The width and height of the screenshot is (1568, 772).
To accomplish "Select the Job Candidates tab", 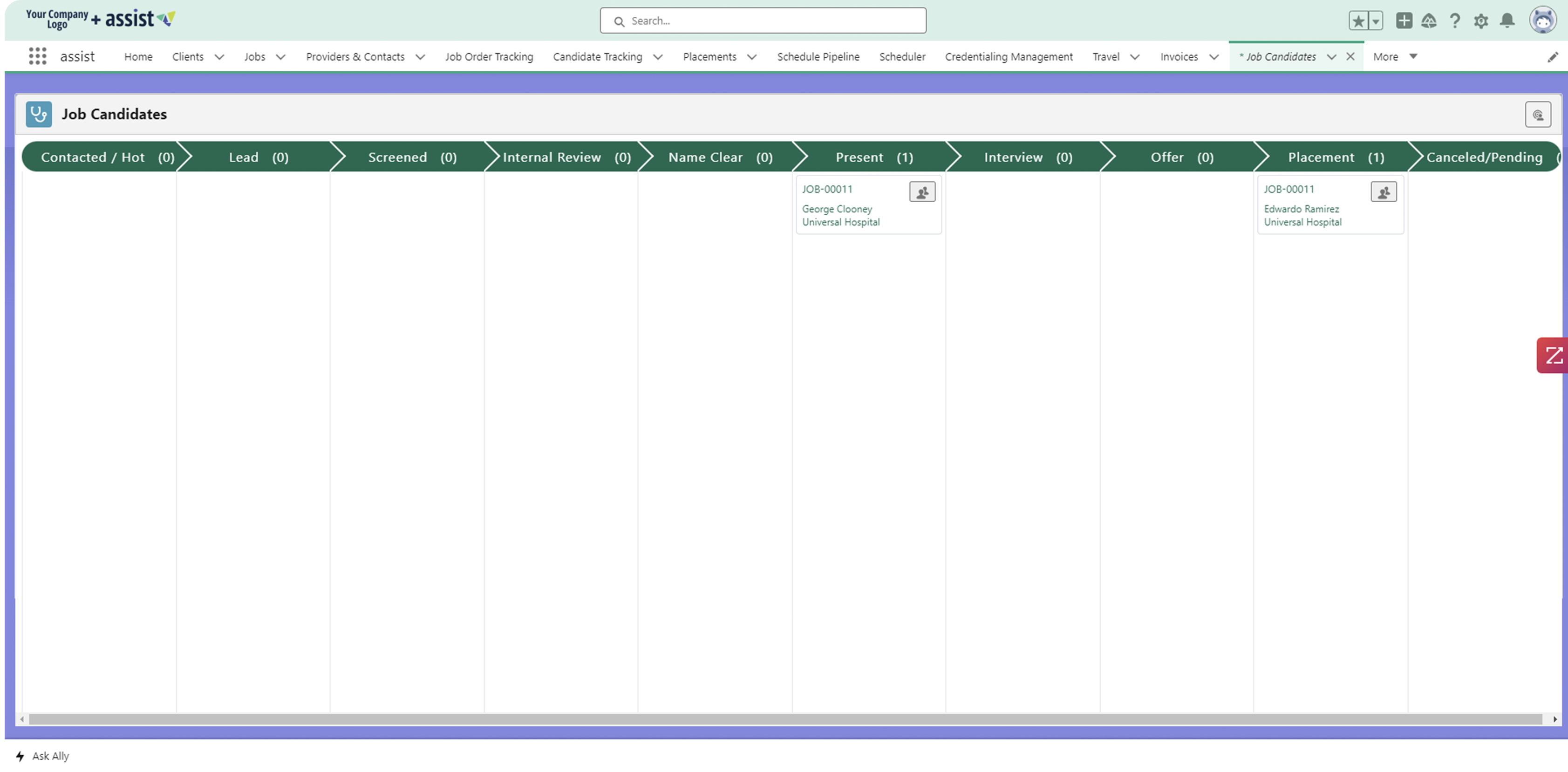I will coord(1278,57).
